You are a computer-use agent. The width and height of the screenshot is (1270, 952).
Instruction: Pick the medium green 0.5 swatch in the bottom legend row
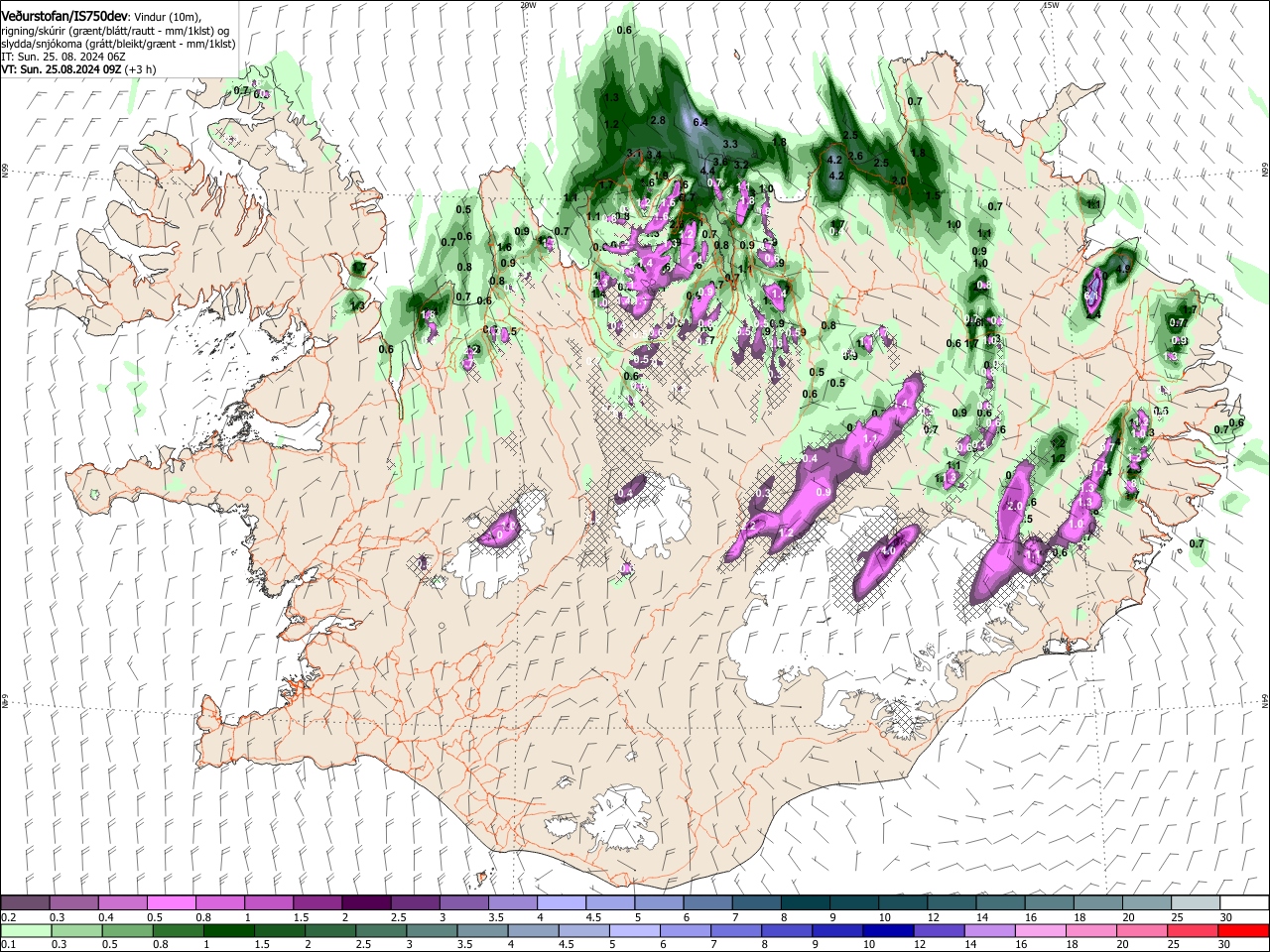(x=126, y=930)
